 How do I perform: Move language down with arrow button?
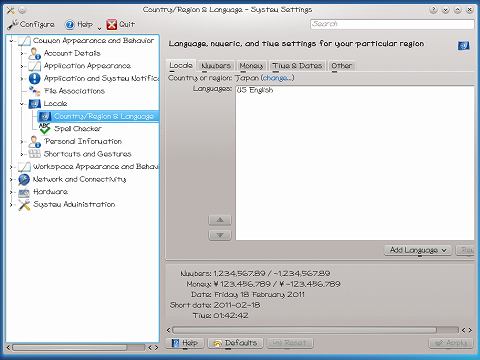coord(220,235)
